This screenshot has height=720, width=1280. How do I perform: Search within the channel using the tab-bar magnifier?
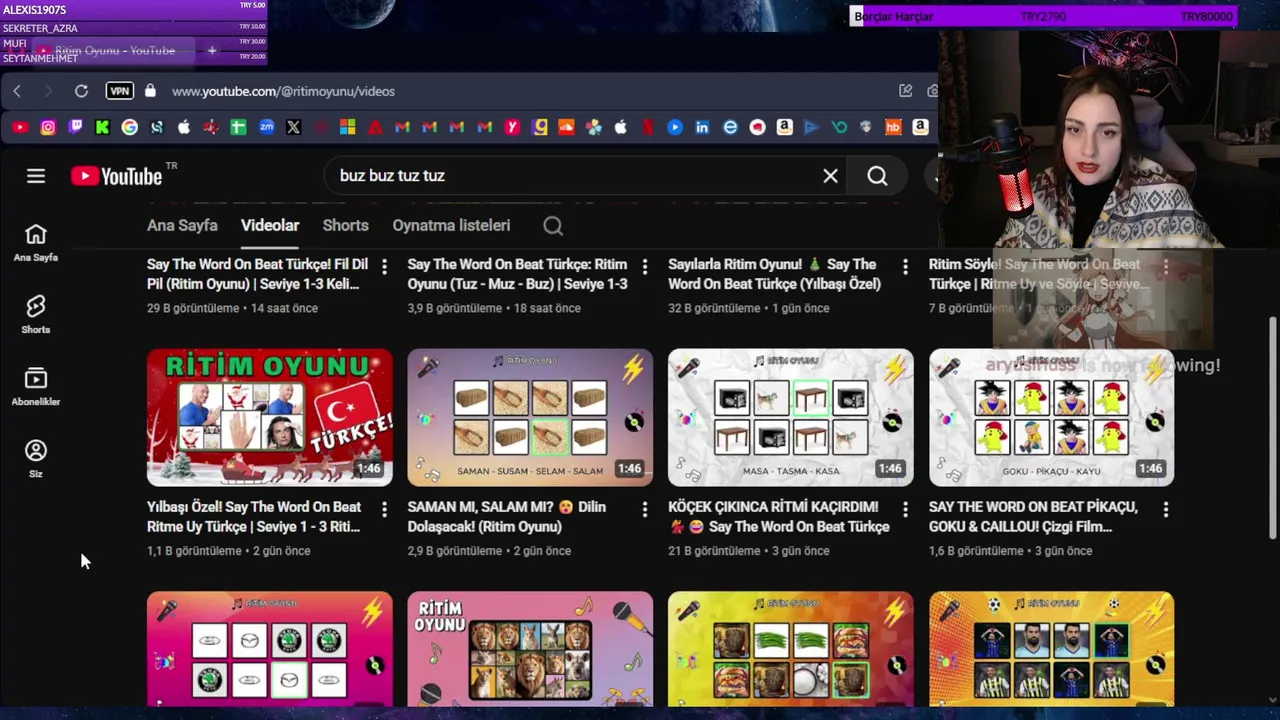click(x=553, y=226)
